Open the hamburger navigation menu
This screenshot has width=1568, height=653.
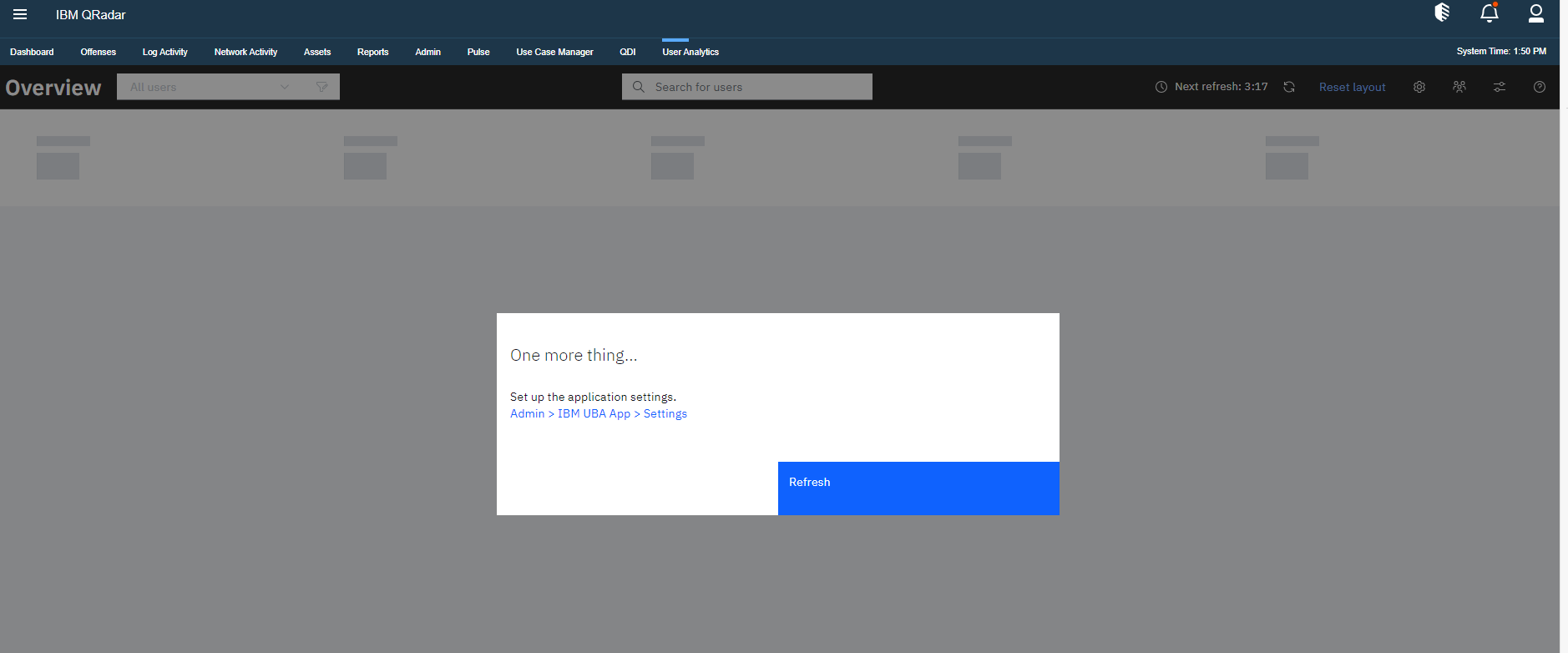tap(20, 14)
